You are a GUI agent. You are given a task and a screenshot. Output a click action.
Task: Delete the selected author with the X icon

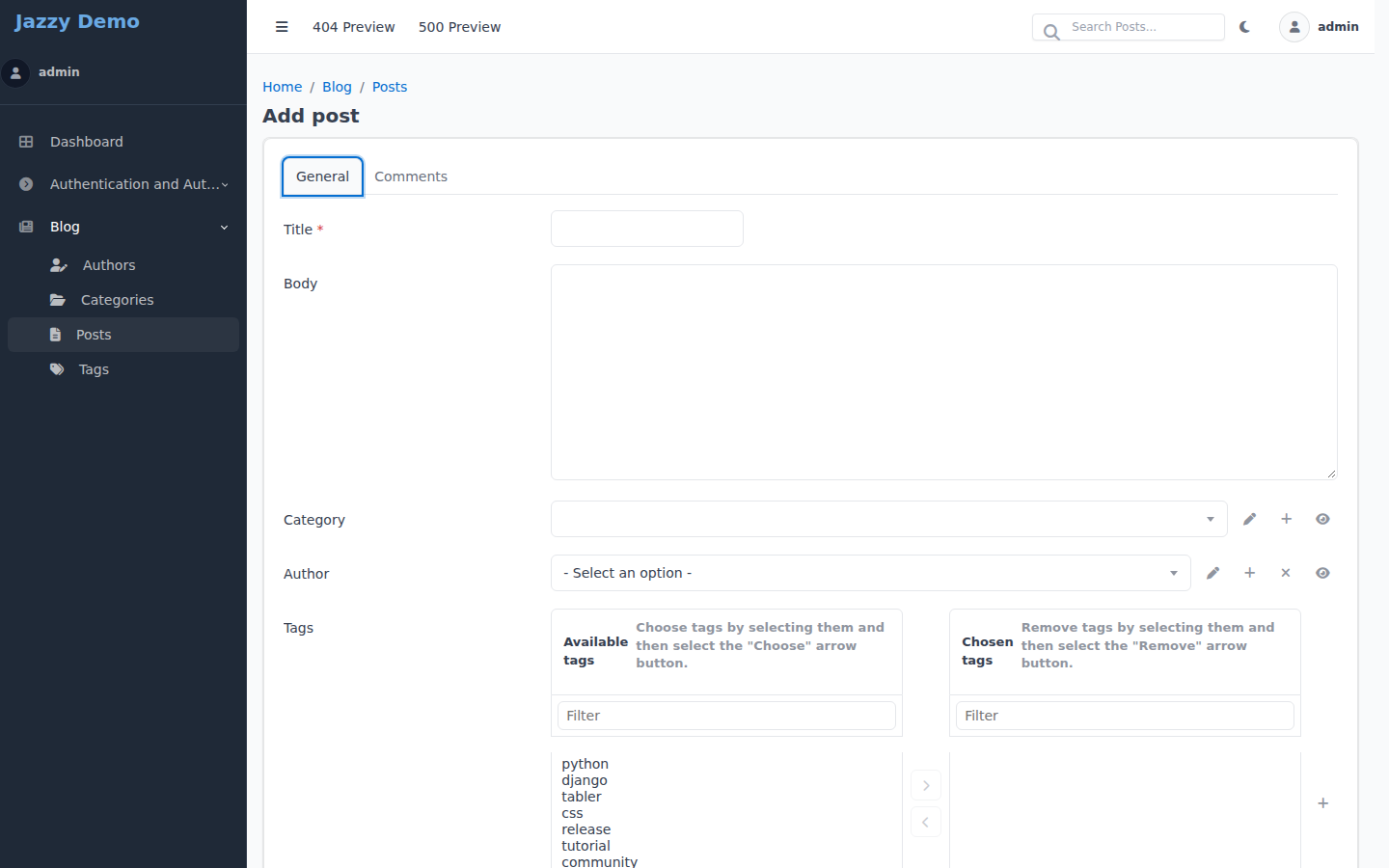click(1286, 573)
